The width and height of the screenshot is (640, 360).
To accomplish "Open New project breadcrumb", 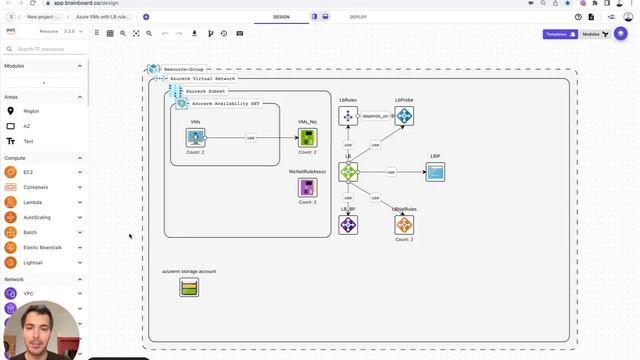I will pyautogui.click(x=43, y=17).
